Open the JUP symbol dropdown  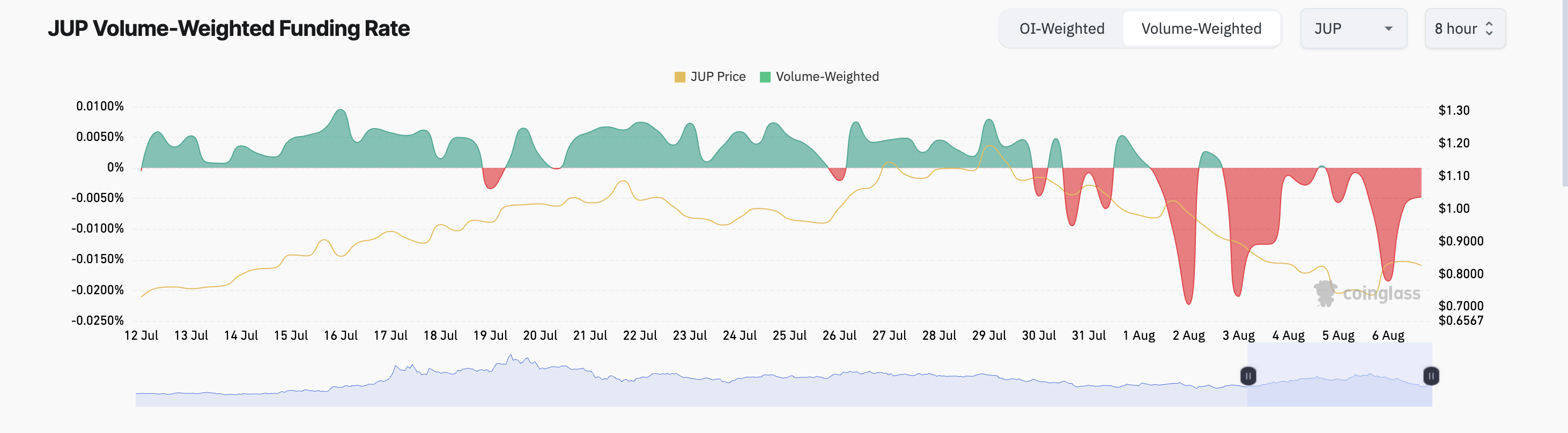1353,28
